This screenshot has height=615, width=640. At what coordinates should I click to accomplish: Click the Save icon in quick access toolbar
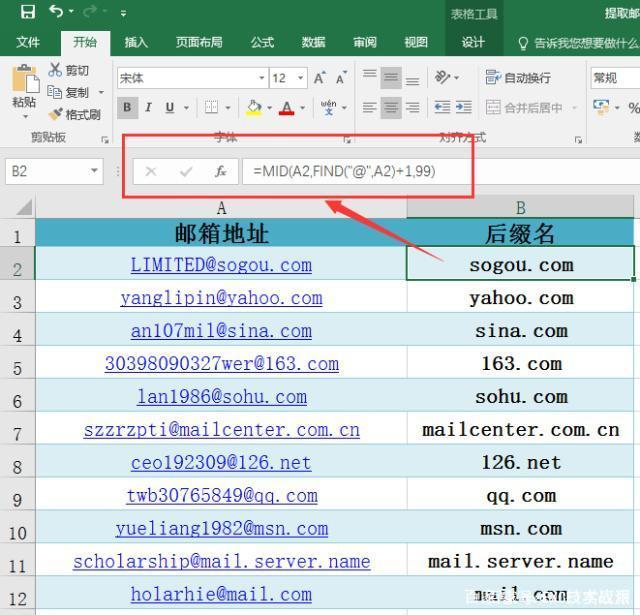(x=28, y=11)
